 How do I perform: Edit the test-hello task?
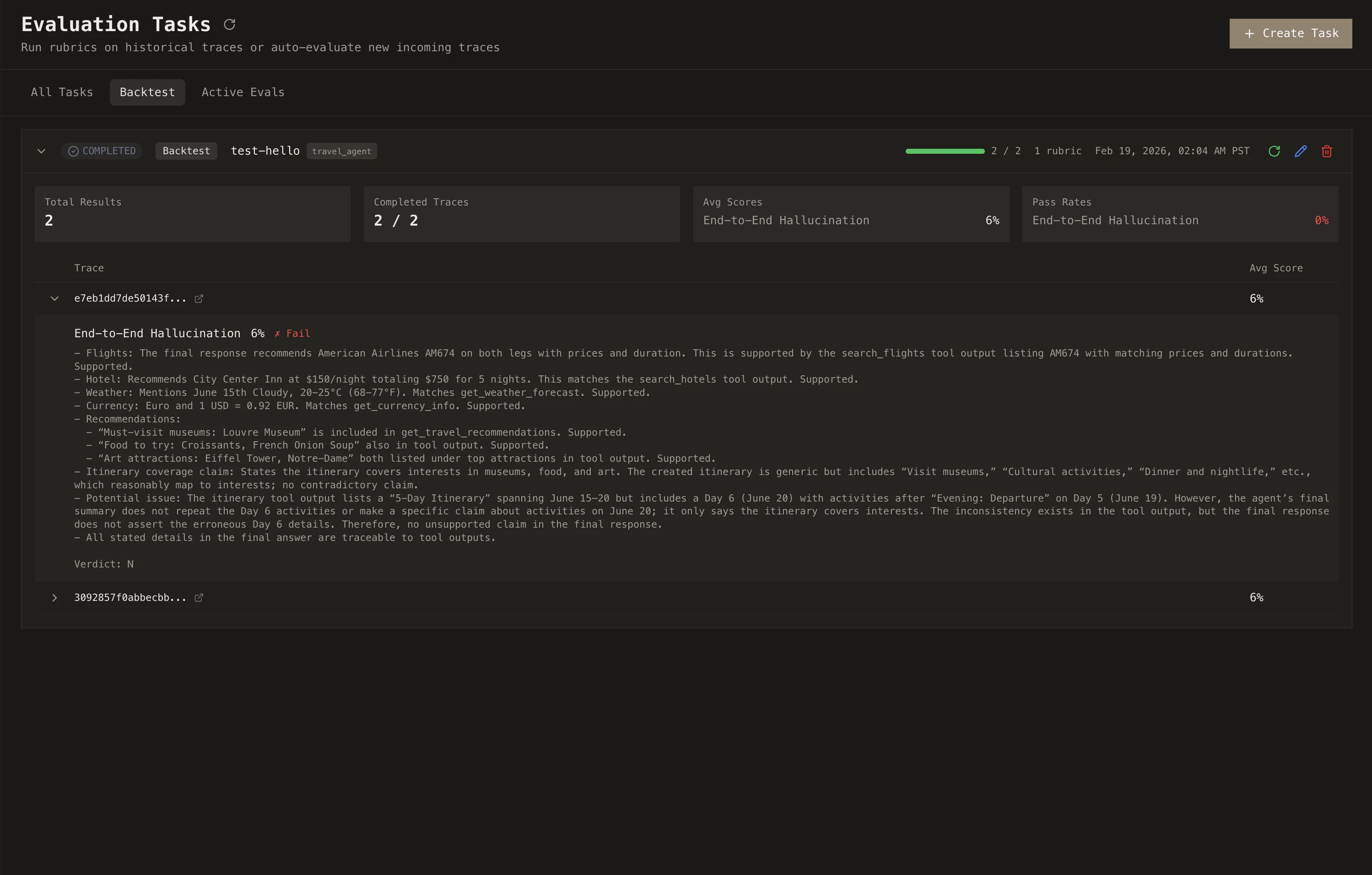click(1300, 151)
